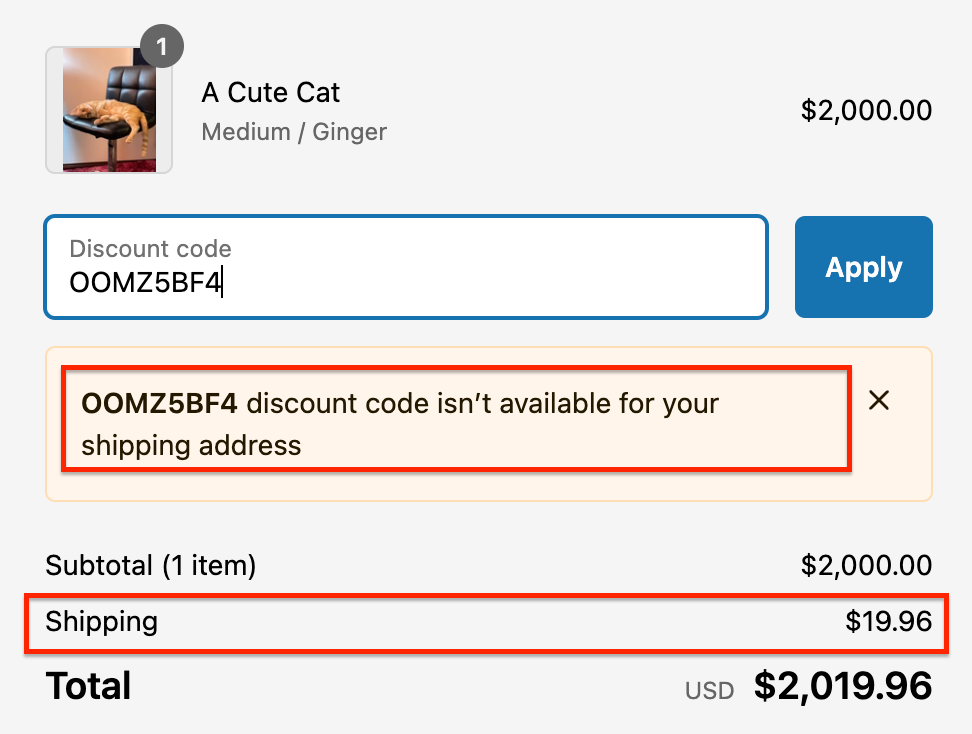Dismiss the discount code error message
The height and width of the screenshot is (734, 972).
pyautogui.click(x=879, y=401)
